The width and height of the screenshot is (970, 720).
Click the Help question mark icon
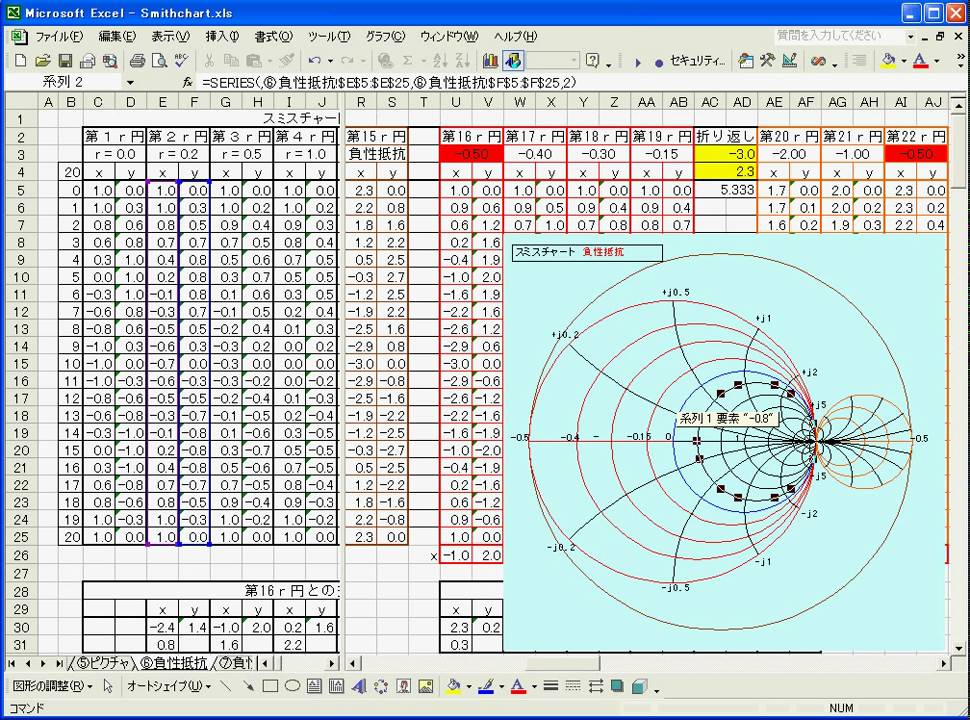(593, 61)
